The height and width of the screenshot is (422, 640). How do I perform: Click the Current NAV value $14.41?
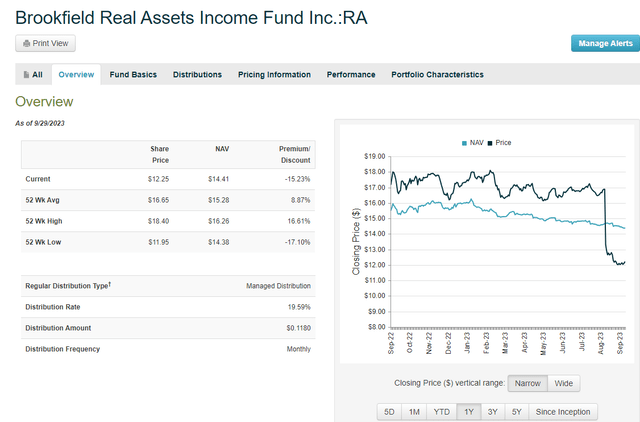tap(218, 179)
